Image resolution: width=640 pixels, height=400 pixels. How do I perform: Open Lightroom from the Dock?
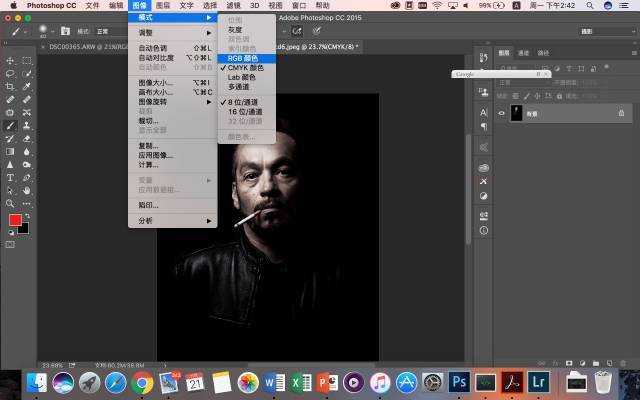coord(538,381)
